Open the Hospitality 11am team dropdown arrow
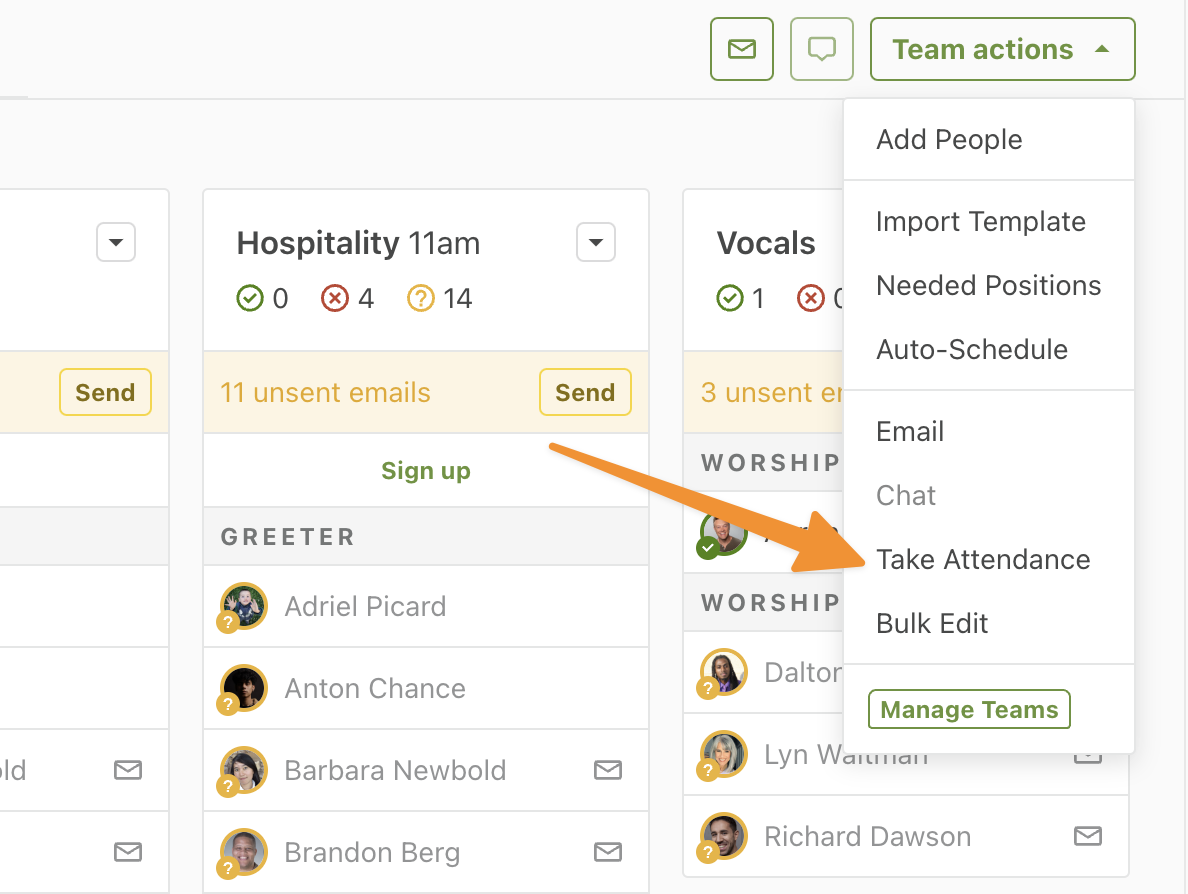The height and width of the screenshot is (894, 1188). pos(596,242)
